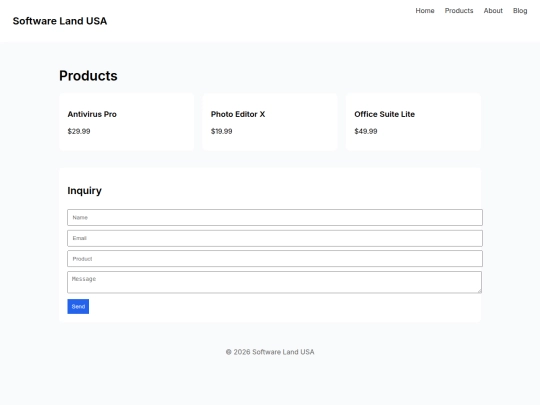The width and height of the screenshot is (540, 405).
Task: Click the $29.99 price
Action: click(79, 131)
